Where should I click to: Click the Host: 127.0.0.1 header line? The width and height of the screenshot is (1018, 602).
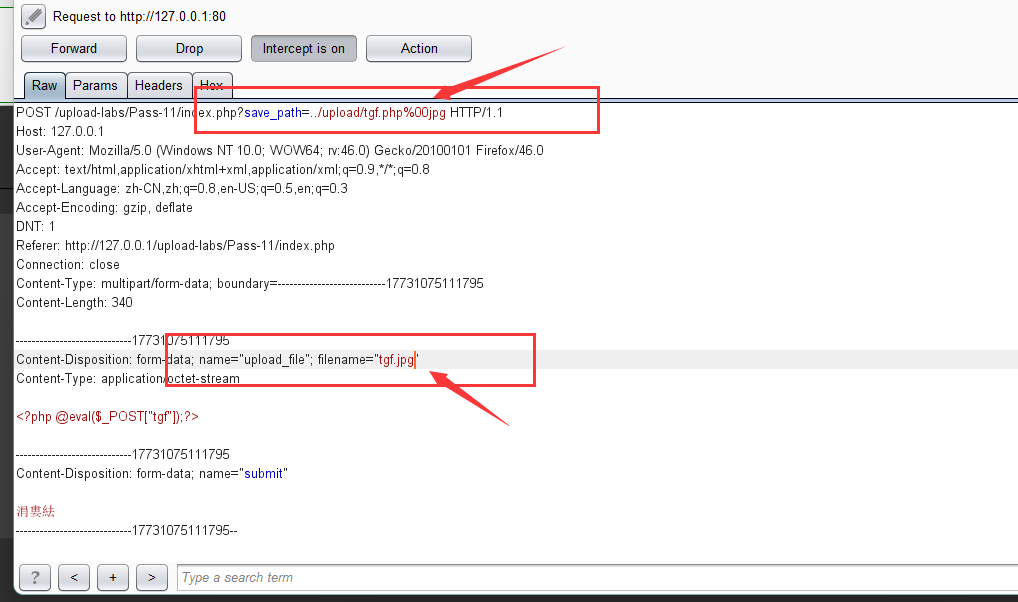coord(60,132)
